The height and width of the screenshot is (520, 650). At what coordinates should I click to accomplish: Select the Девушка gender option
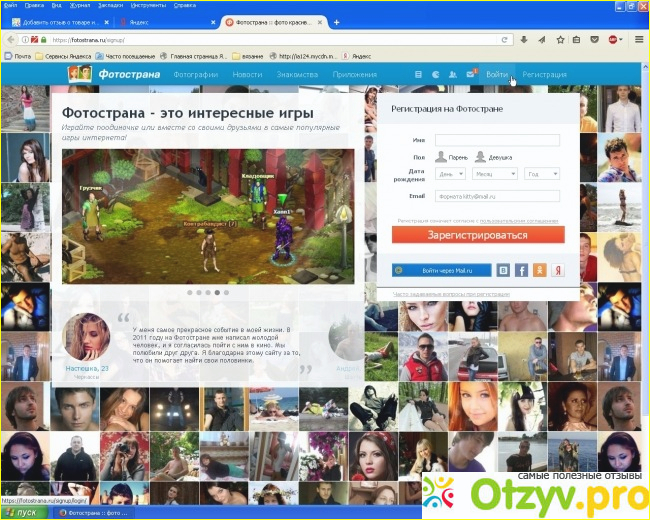(493, 157)
